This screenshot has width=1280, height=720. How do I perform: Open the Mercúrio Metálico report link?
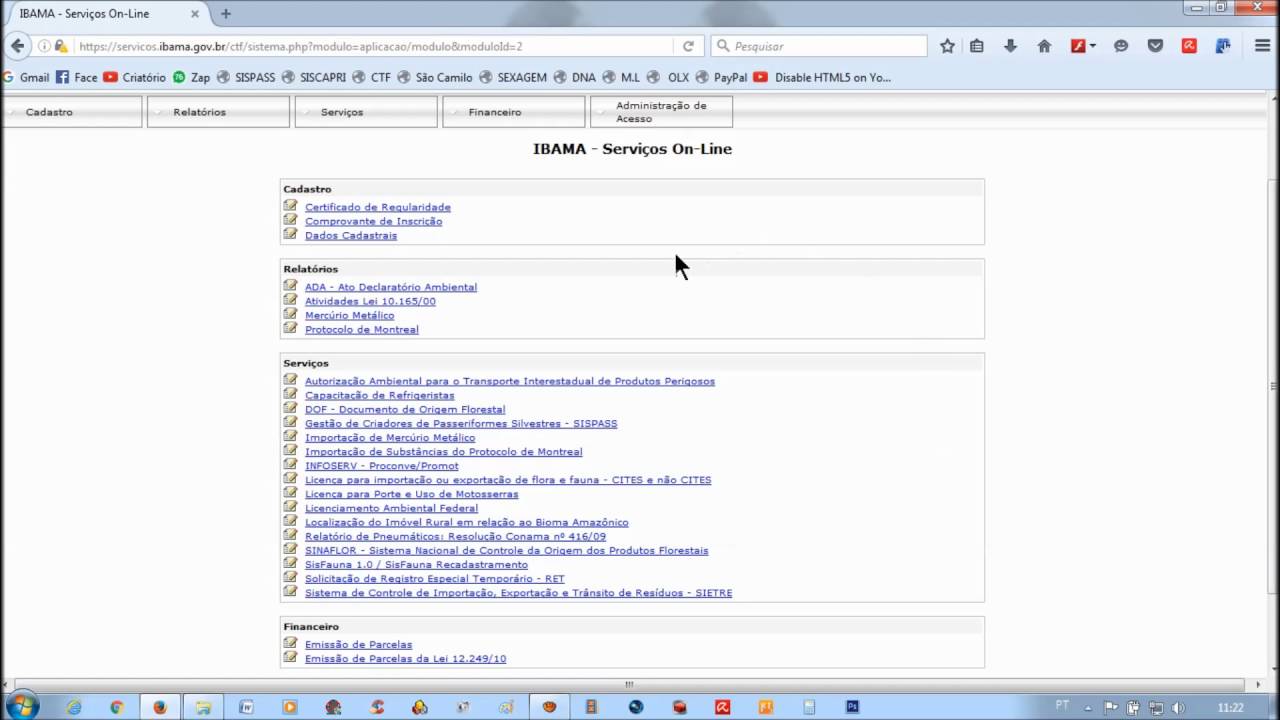click(349, 315)
